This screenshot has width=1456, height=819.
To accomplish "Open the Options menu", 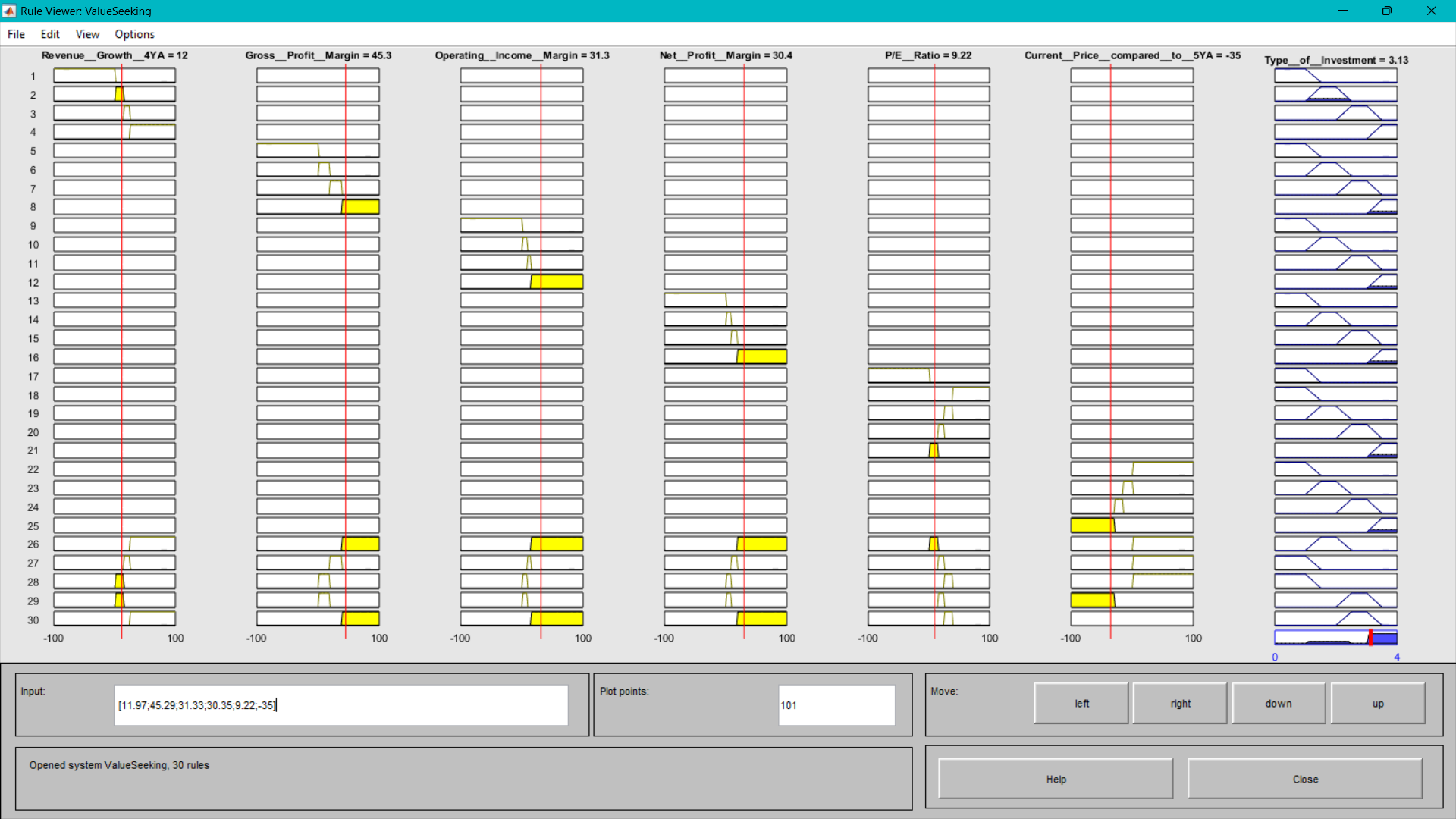I will (134, 34).
